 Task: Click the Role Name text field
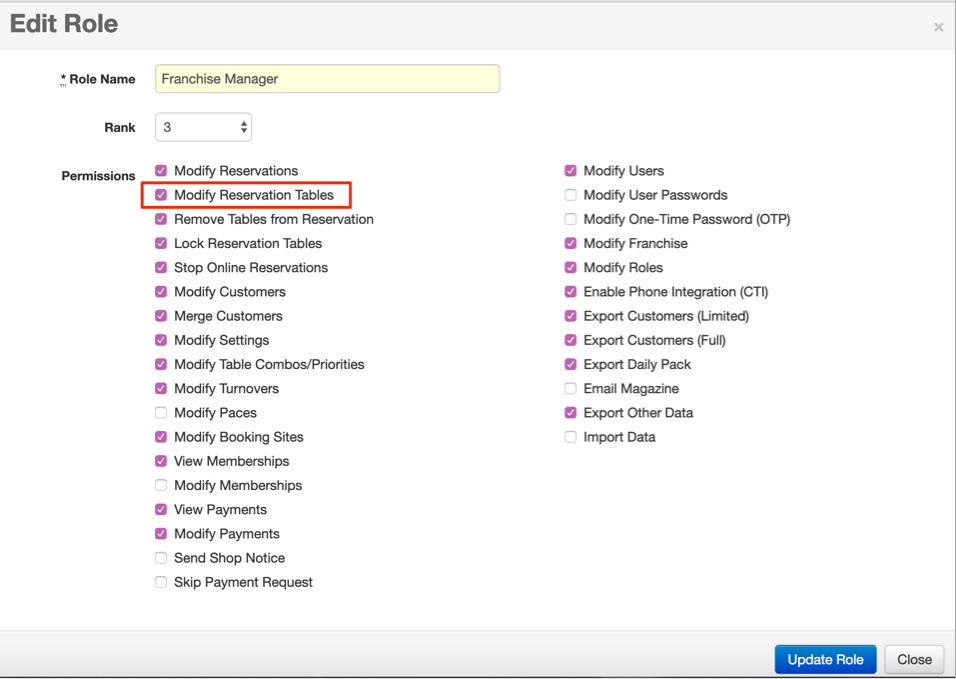pos(327,79)
